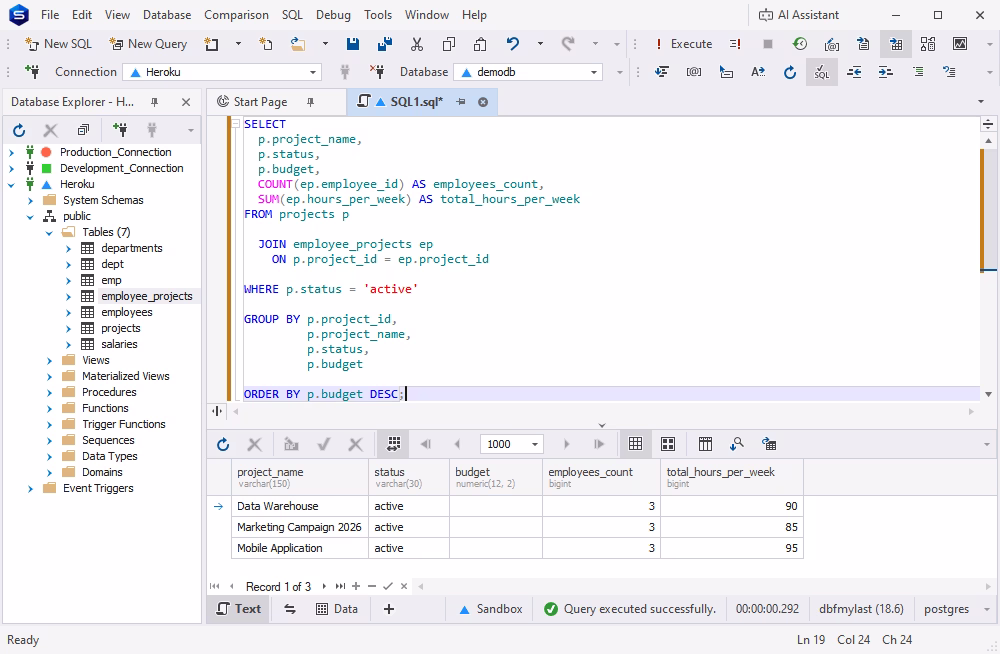Click the Copy icon in toolbar
The width and height of the screenshot is (1000, 654).
click(x=449, y=44)
